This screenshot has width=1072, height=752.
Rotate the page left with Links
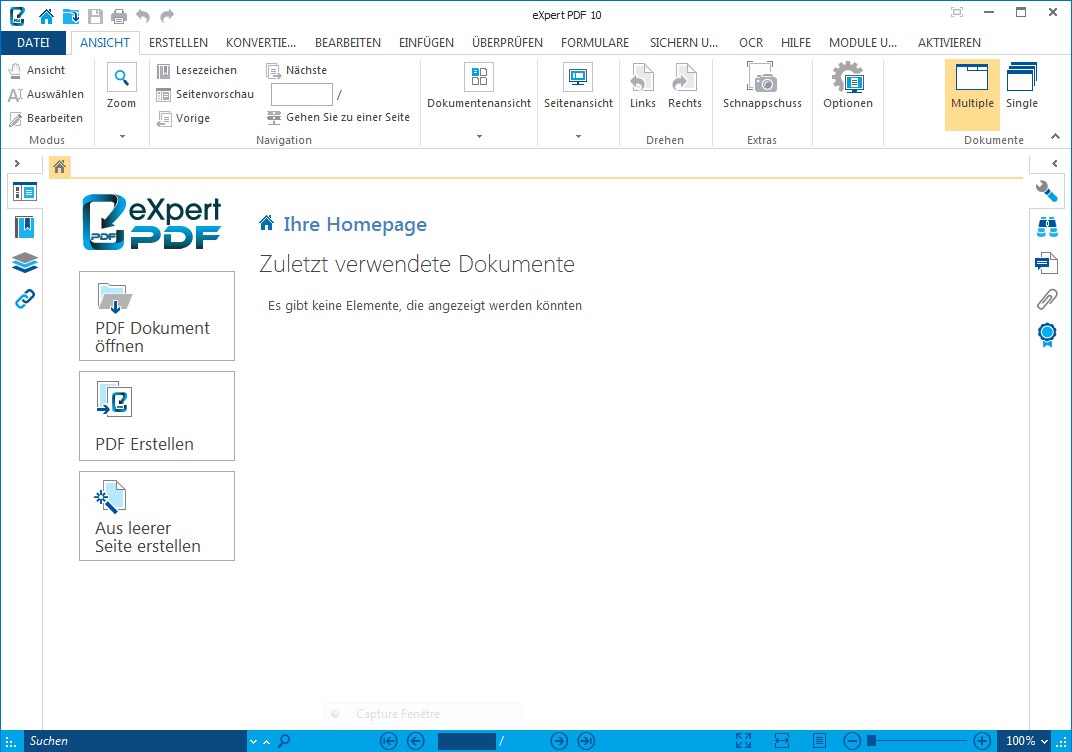coord(642,85)
